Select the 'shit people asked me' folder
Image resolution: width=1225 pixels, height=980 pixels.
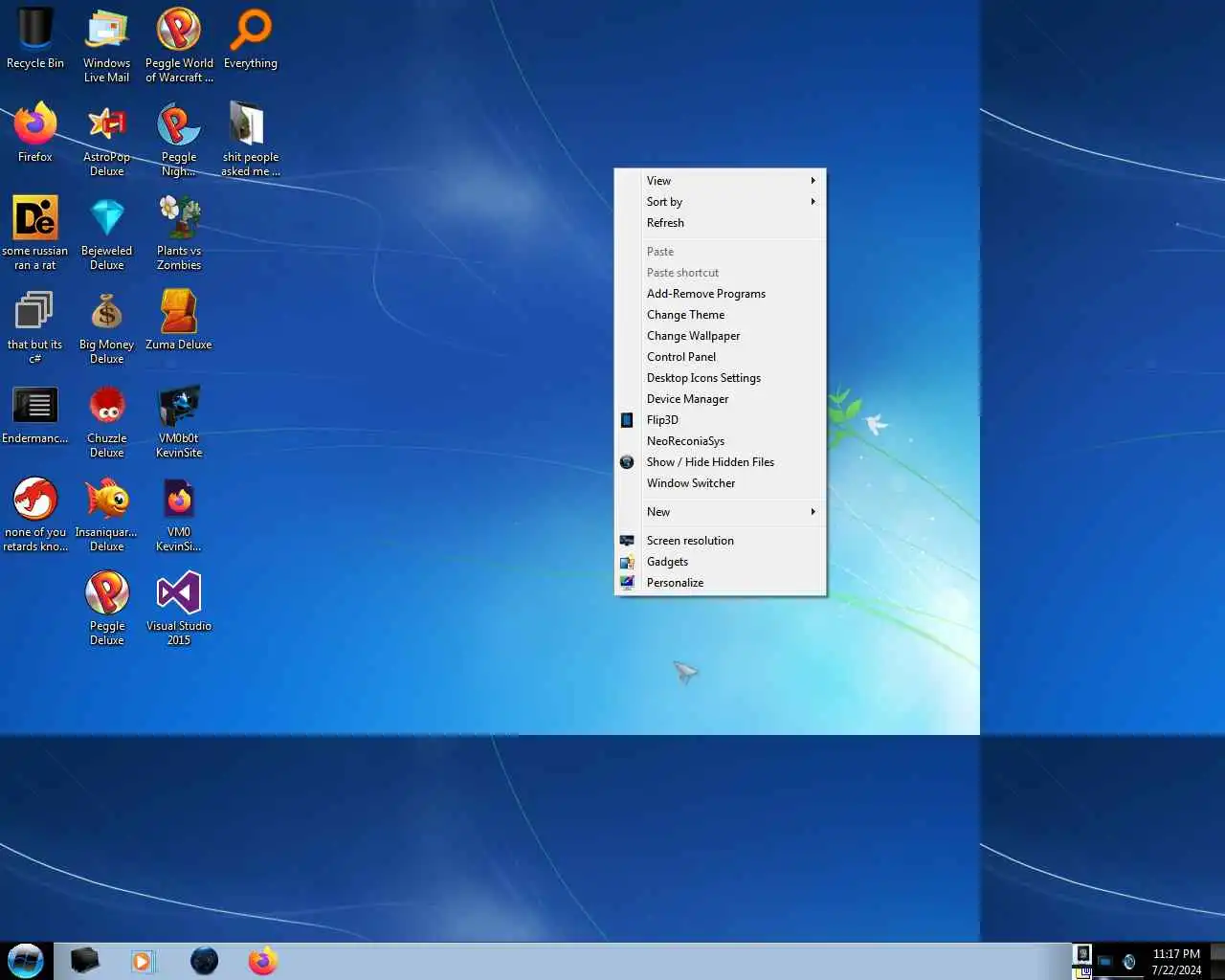pos(251,140)
